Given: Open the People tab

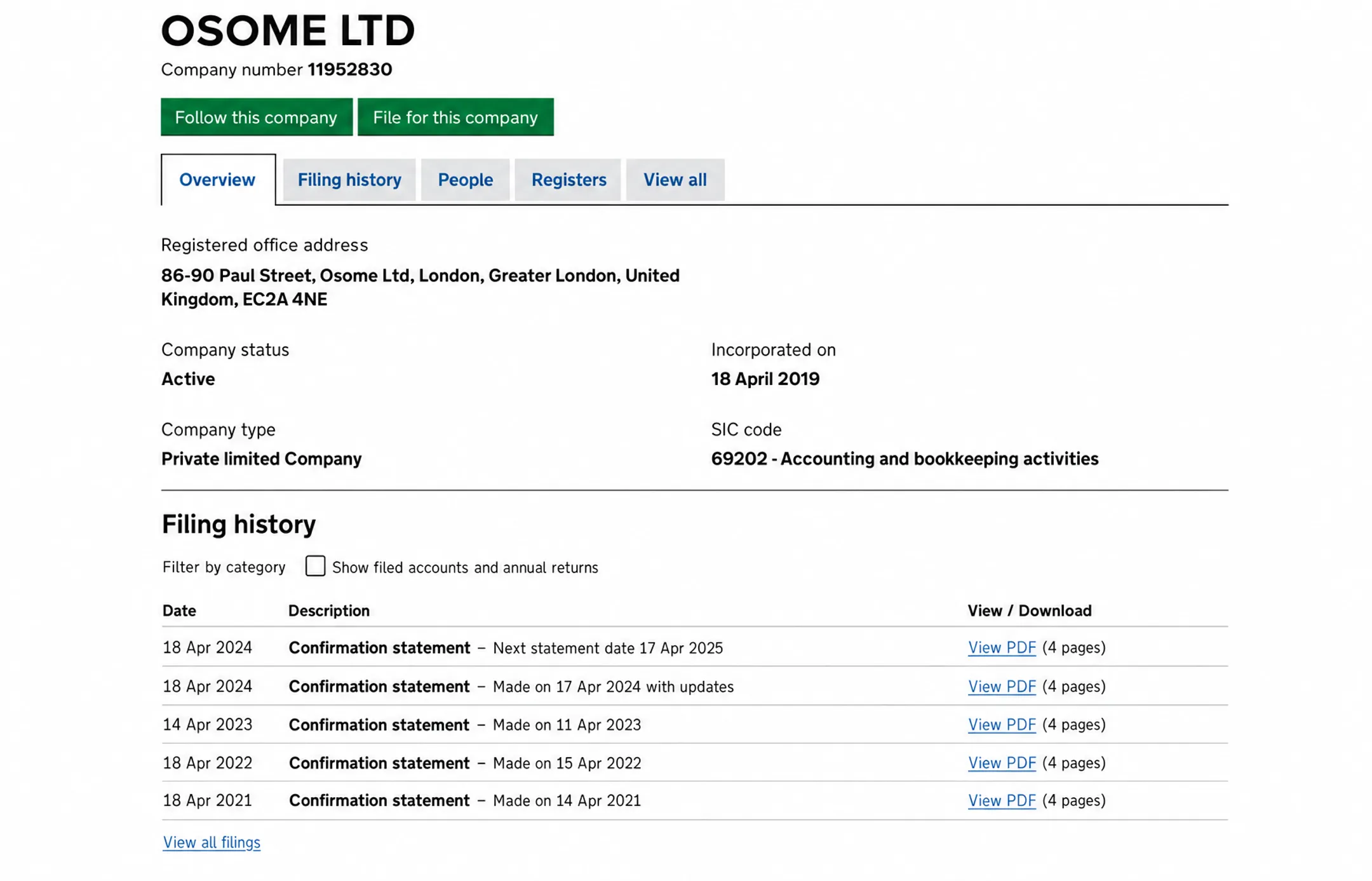Looking at the screenshot, I should point(466,180).
